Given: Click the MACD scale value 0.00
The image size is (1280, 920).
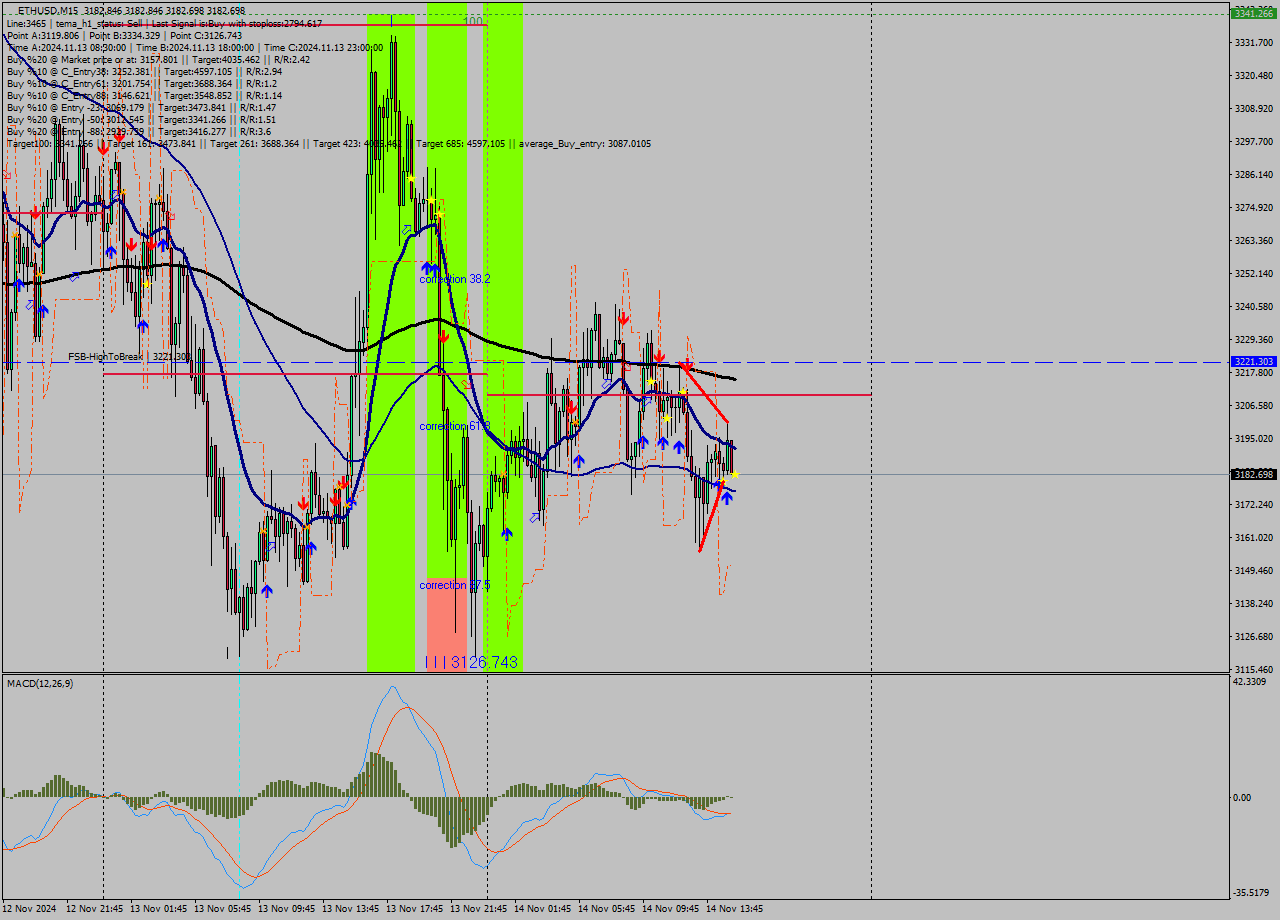Looking at the screenshot, I should click(1242, 797).
